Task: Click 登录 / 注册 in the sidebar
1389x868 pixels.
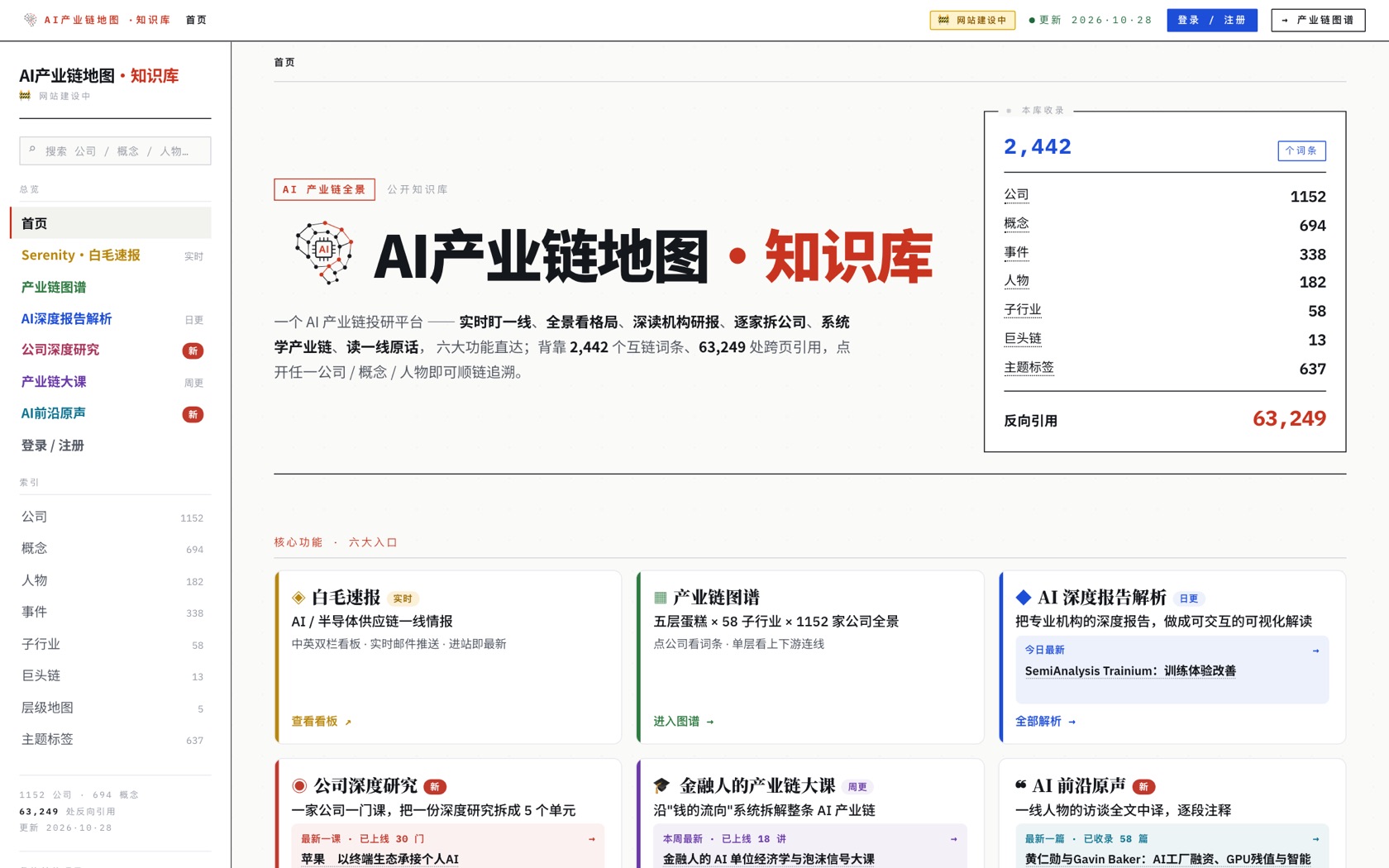Action: pos(111,446)
